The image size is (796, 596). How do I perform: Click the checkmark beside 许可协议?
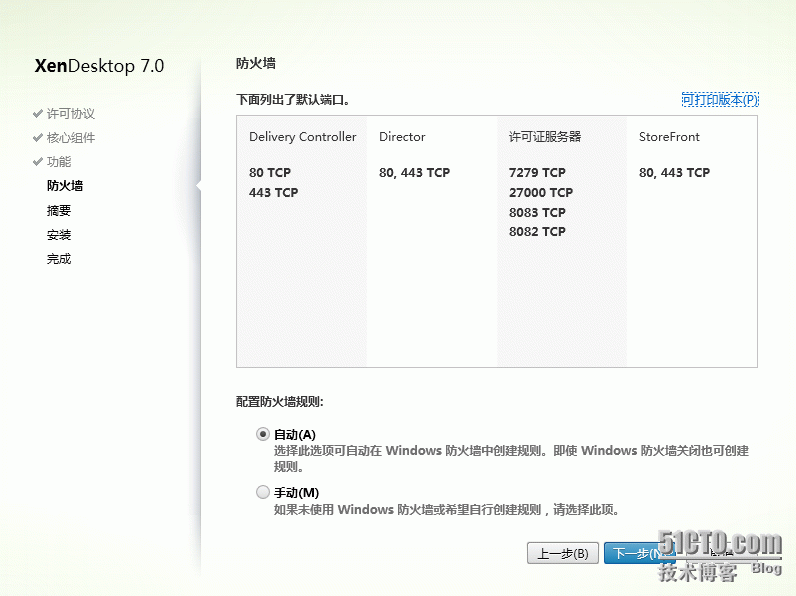(x=38, y=113)
